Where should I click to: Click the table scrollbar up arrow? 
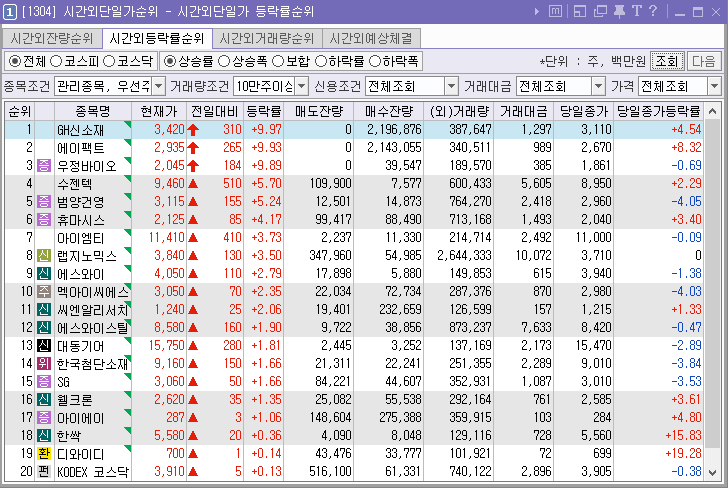pos(713,111)
